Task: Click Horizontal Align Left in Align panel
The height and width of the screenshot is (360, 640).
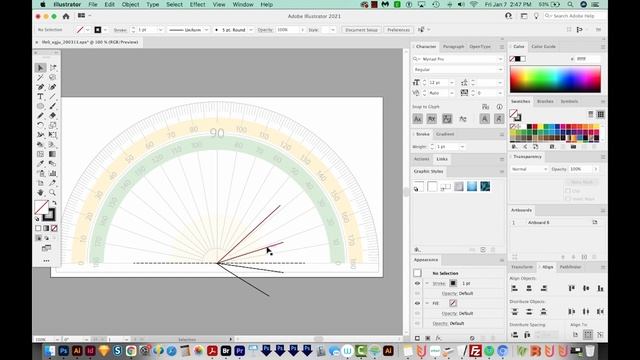Action: coord(515,288)
